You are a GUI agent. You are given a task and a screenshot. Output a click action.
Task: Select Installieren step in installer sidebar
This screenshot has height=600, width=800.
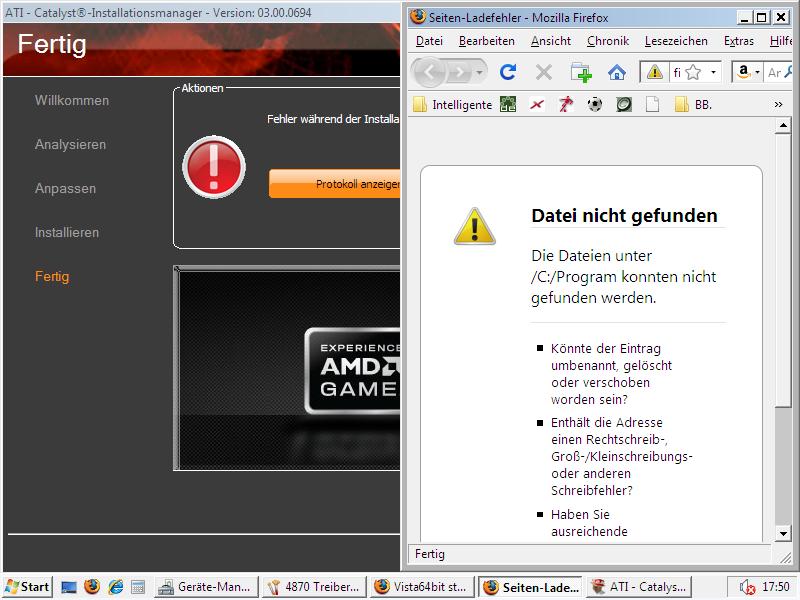67,232
